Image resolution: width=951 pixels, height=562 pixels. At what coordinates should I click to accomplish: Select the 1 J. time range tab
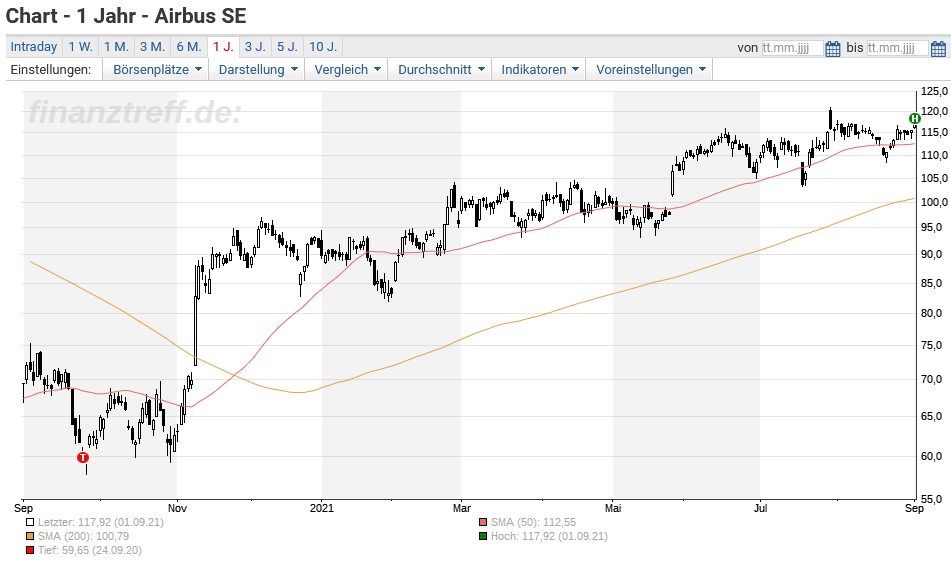(x=223, y=47)
